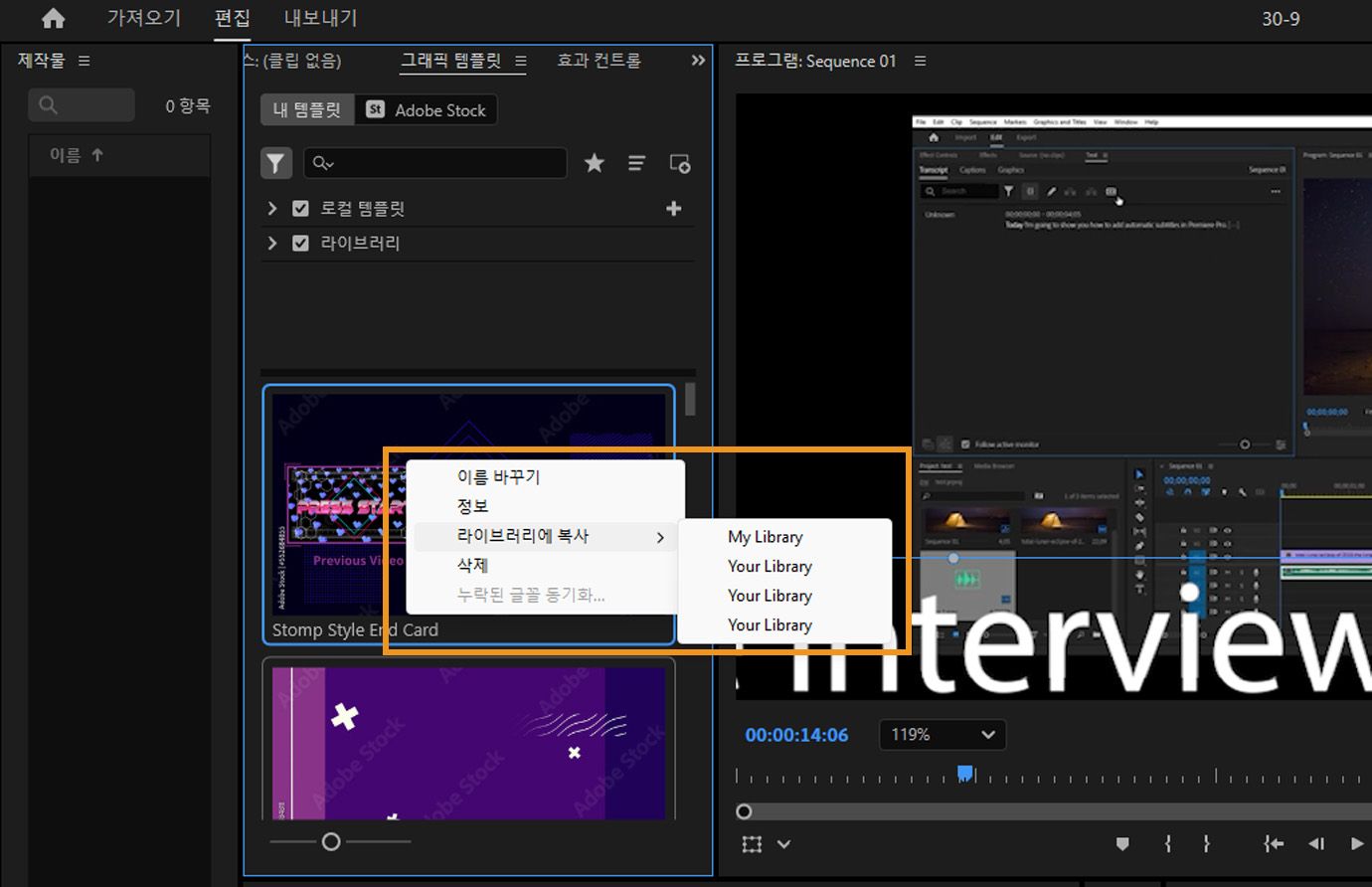This screenshot has height=887, width=1372.
Task: Switch to the Adobe Stock tab
Action: click(x=426, y=109)
